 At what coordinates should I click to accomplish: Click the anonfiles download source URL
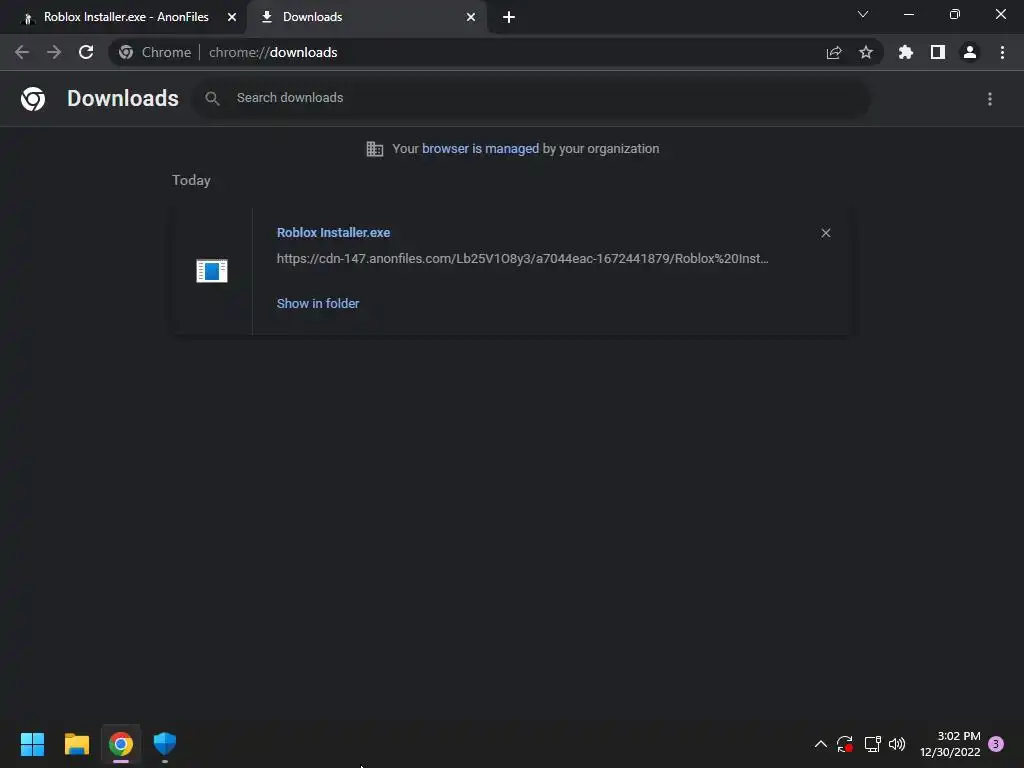(522, 259)
